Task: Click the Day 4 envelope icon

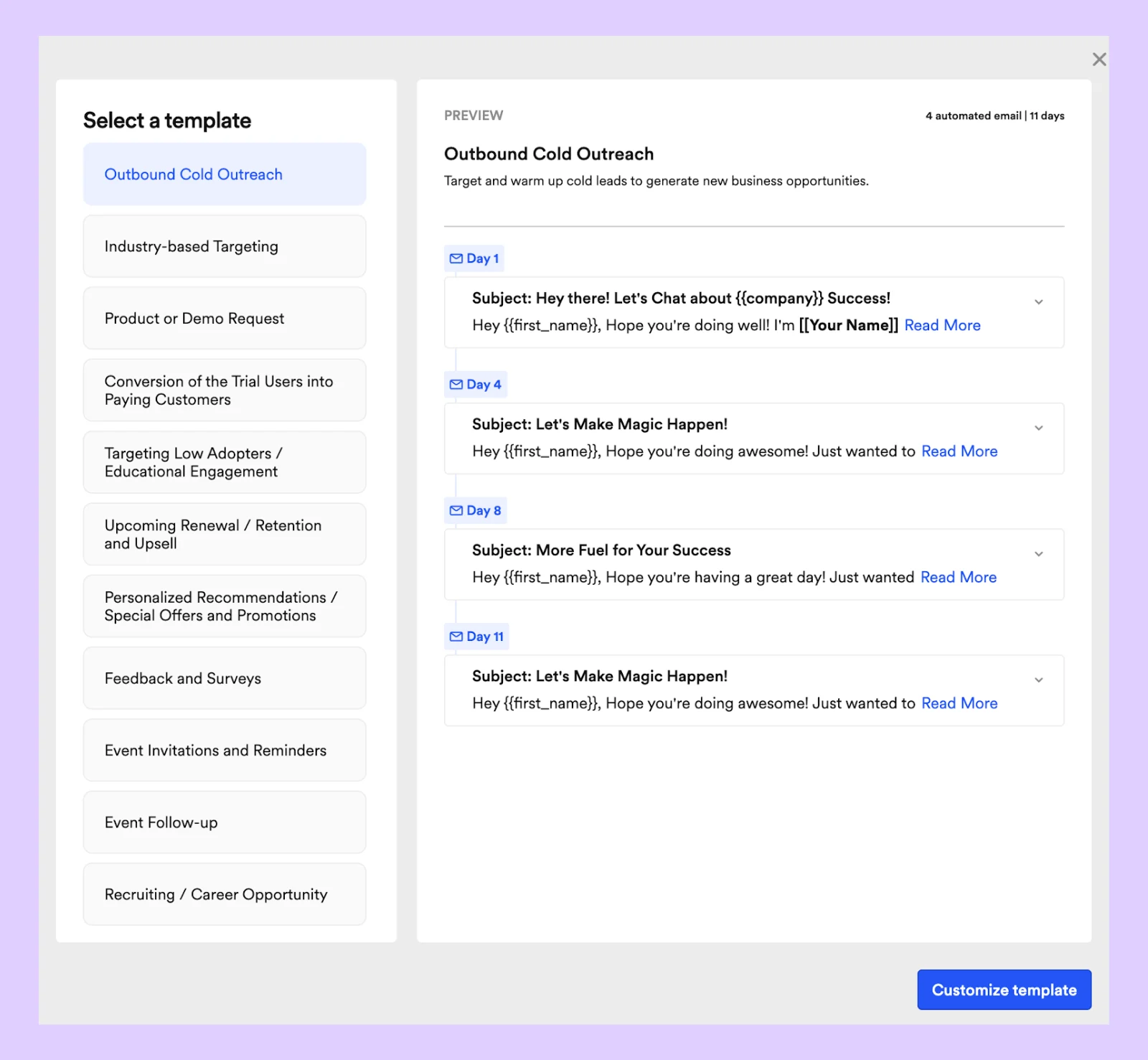Action: coord(456,385)
